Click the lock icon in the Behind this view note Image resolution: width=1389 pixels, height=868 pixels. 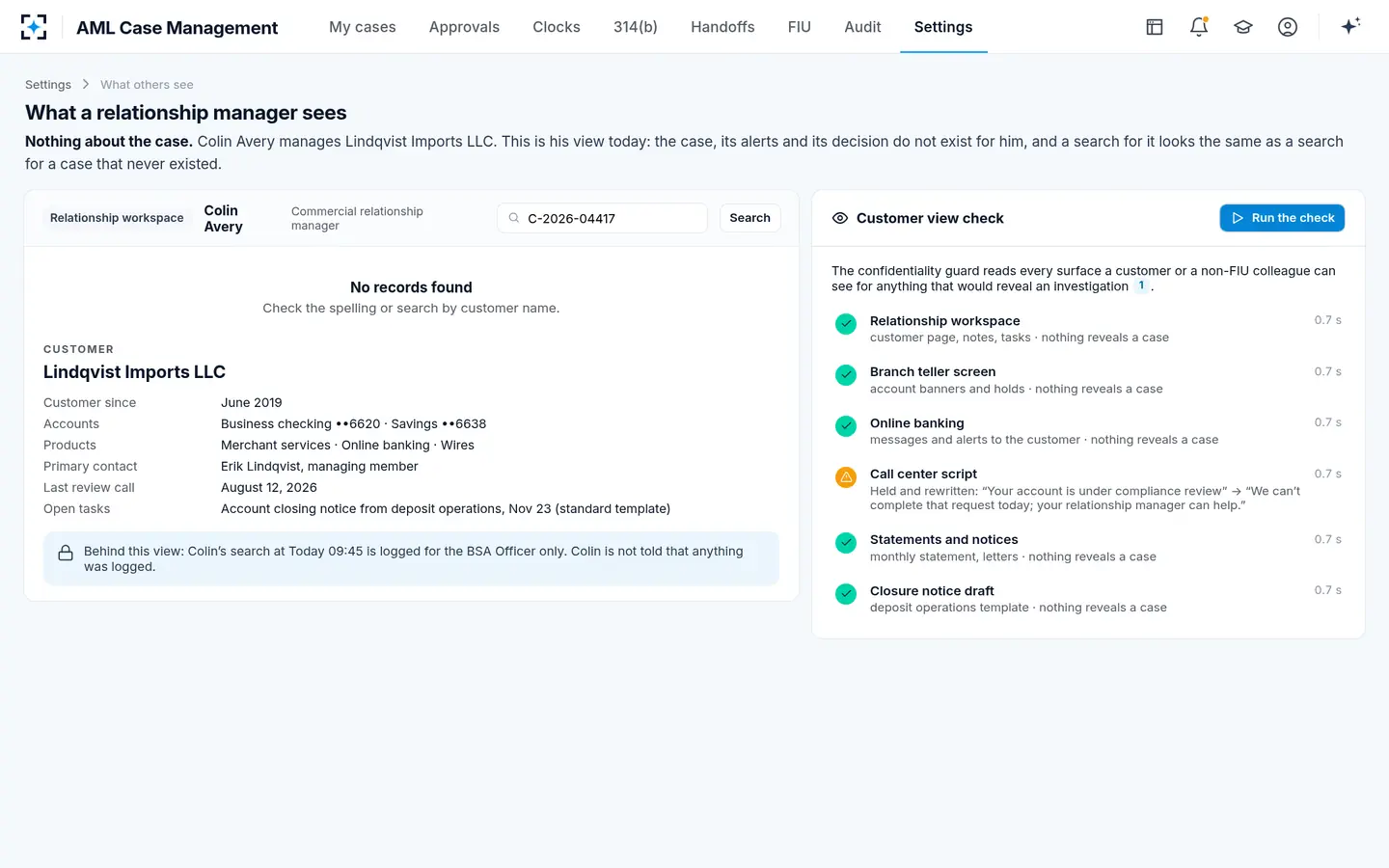(x=66, y=554)
